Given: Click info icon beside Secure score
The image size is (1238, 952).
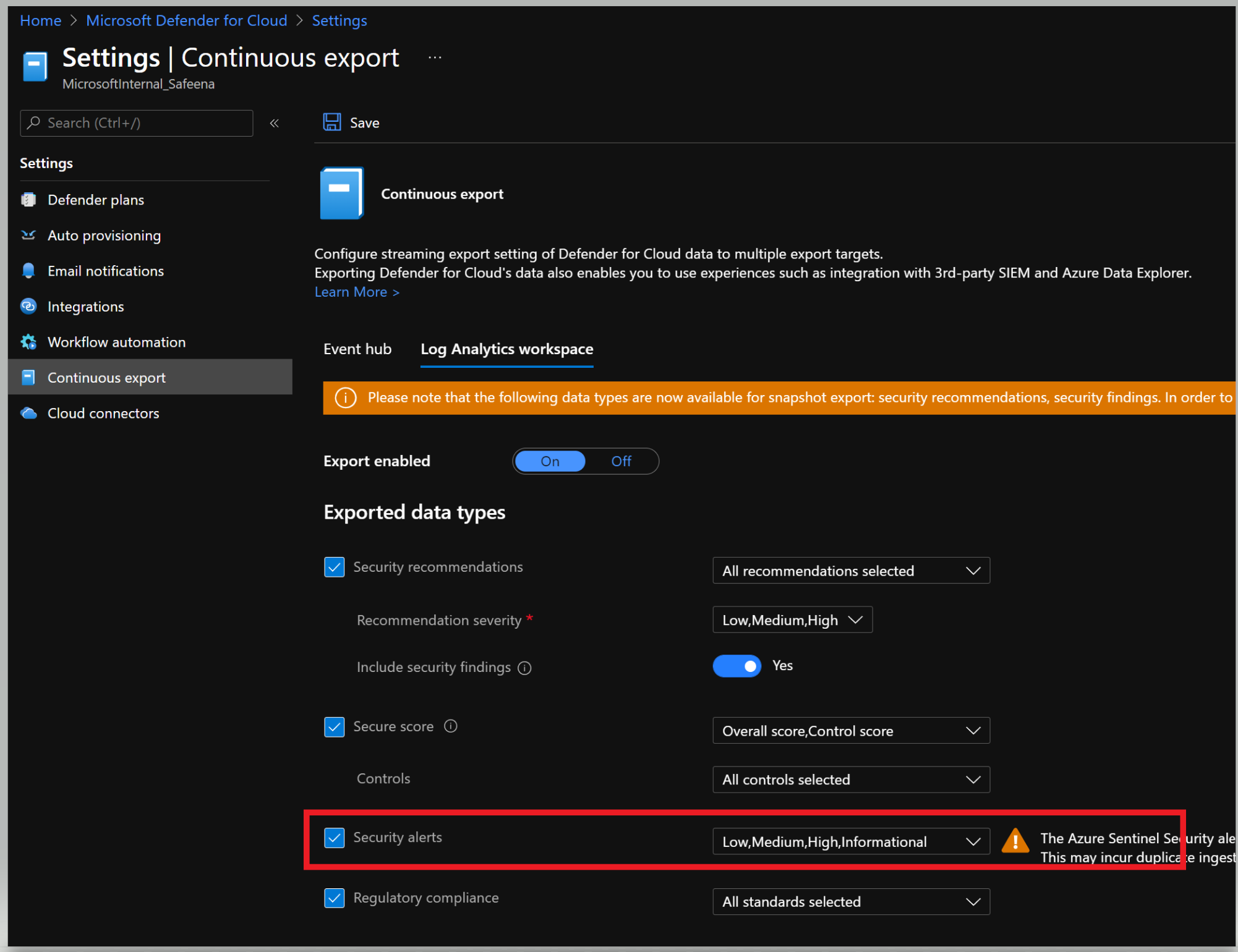Looking at the screenshot, I should coord(451,726).
